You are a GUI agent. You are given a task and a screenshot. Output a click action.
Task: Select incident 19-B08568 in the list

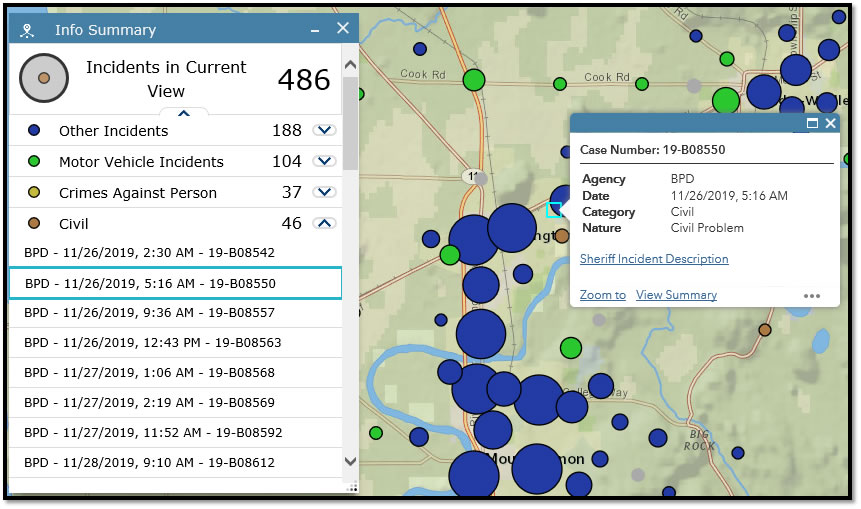tap(175, 373)
